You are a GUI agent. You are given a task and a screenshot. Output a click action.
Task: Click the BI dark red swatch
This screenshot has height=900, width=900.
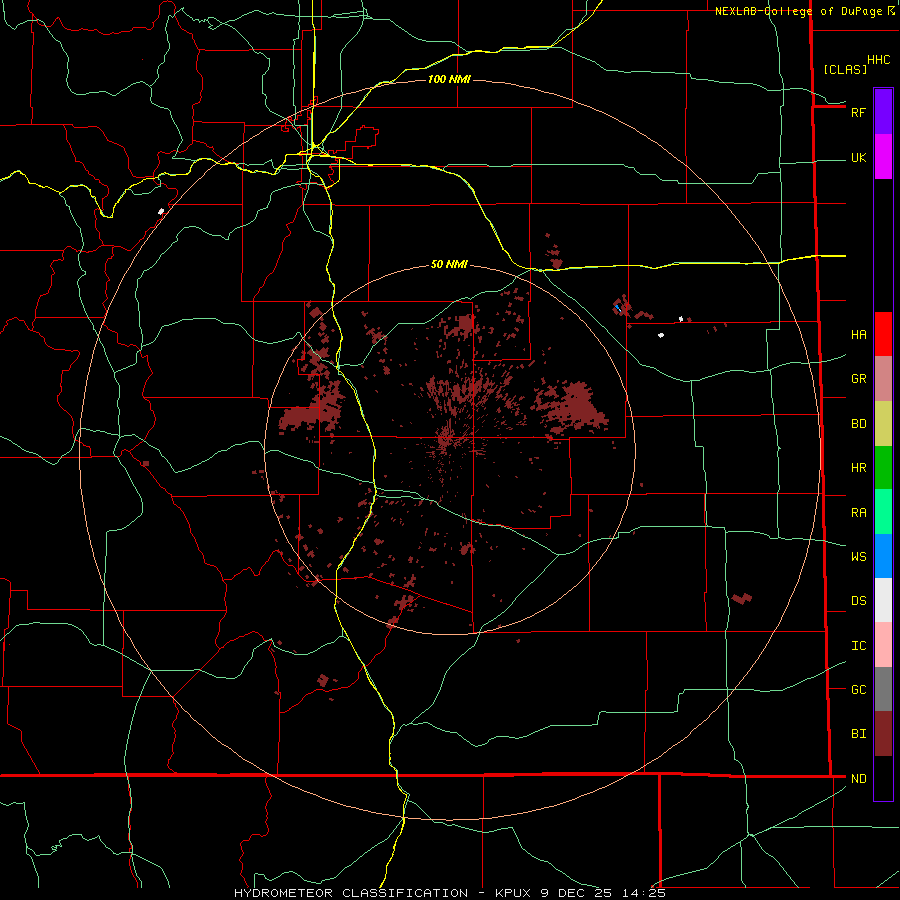883,734
